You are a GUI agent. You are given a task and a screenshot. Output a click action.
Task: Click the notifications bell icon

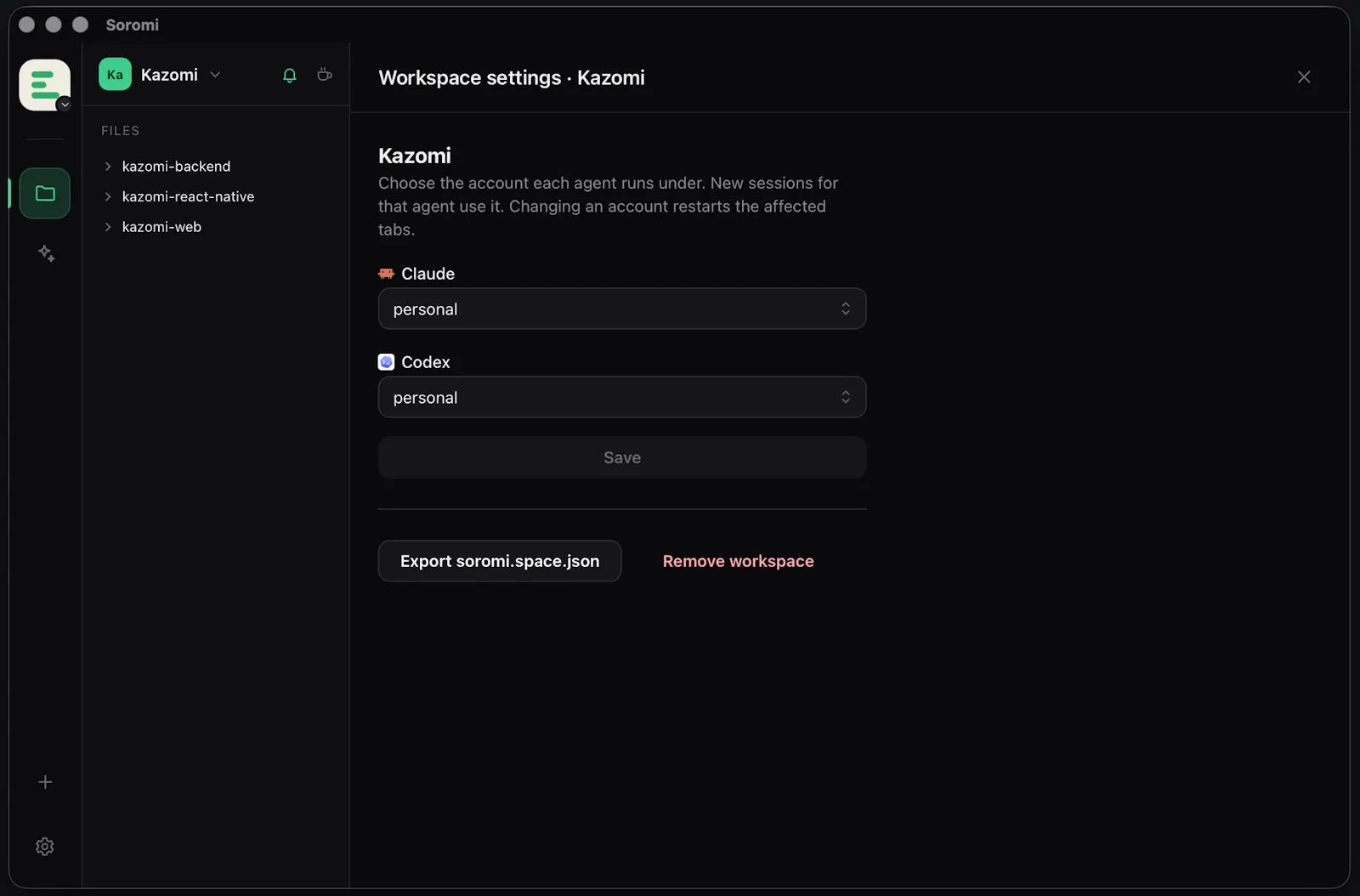click(289, 75)
